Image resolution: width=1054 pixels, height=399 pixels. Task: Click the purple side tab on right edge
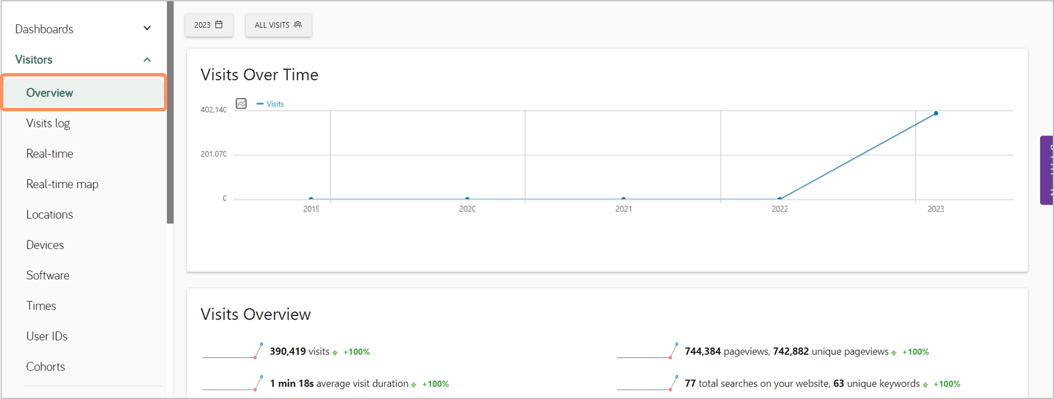tap(1047, 170)
